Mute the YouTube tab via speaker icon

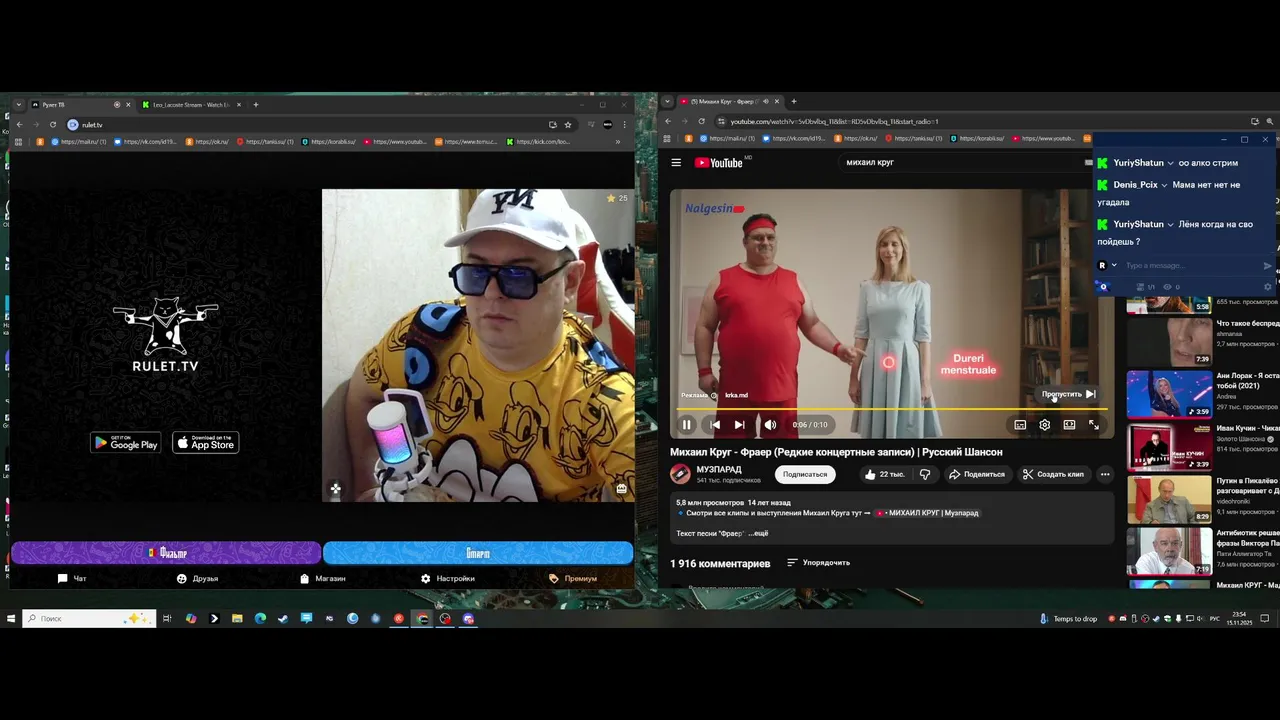[x=766, y=101]
